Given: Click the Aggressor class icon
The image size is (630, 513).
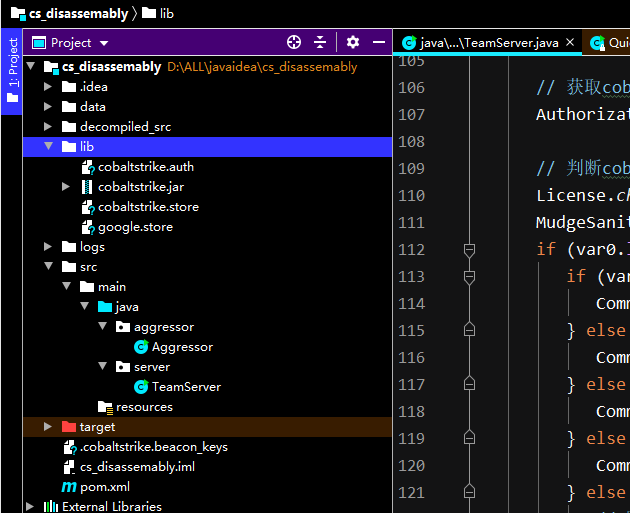Looking at the screenshot, I should [141, 347].
